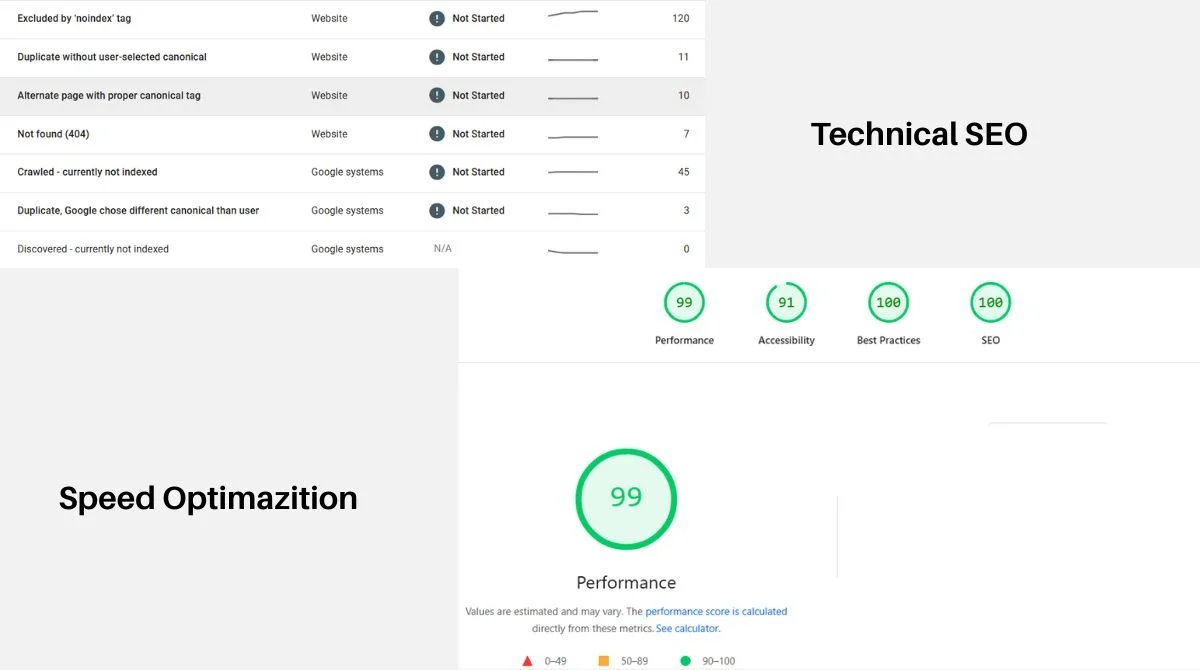1200x670 pixels.
Task: Open trend sparkline for 'Not found (404)' row
Action: click(x=573, y=135)
